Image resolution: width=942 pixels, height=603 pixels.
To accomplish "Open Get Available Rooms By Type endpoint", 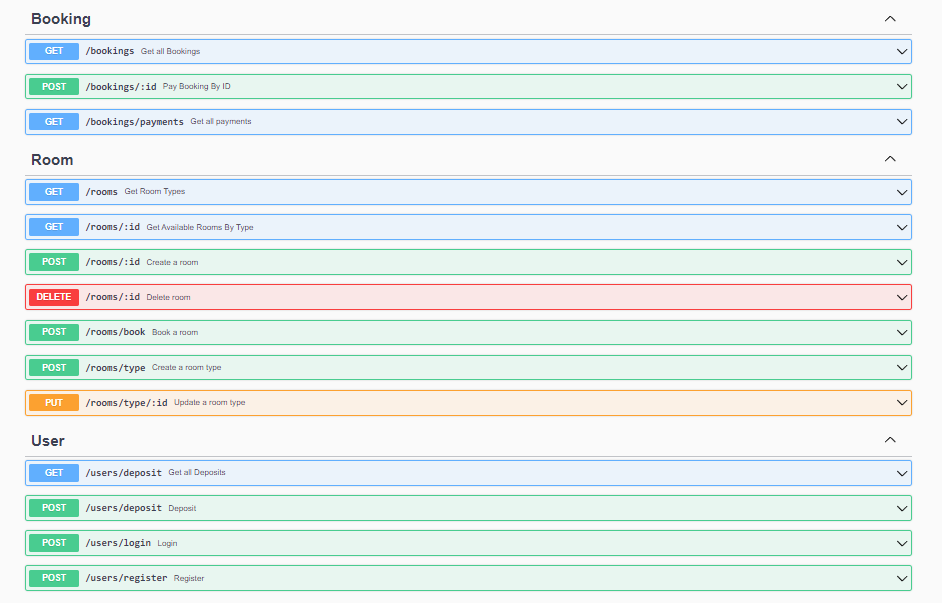I will click(x=468, y=227).
